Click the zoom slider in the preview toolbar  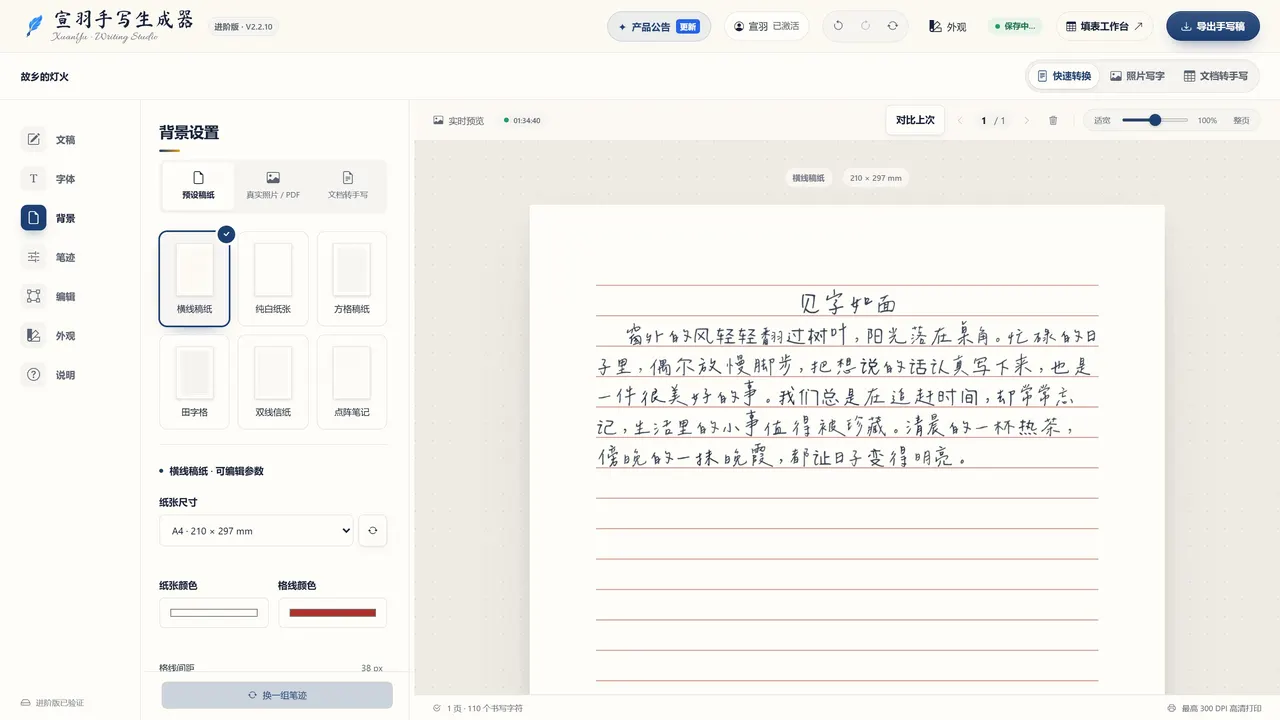click(x=1155, y=120)
